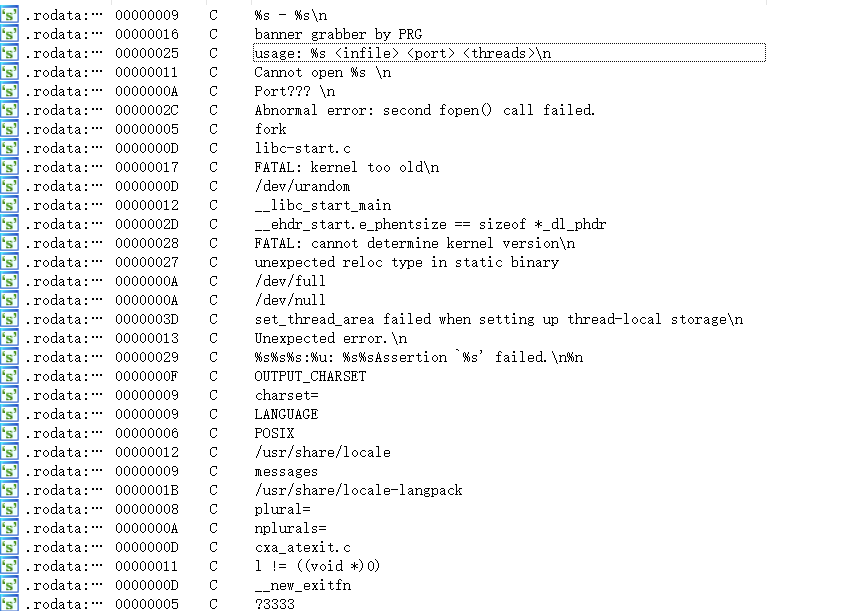Screen dimensions: 867x611
Task: Click the string icon for '/dev/urandom' row
Action: (10, 186)
